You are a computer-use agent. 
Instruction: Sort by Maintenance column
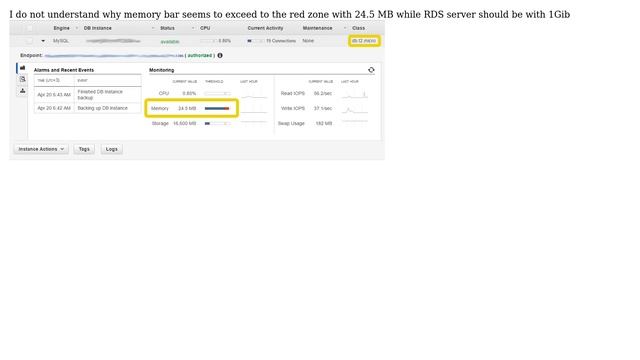(x=317, y=28)
